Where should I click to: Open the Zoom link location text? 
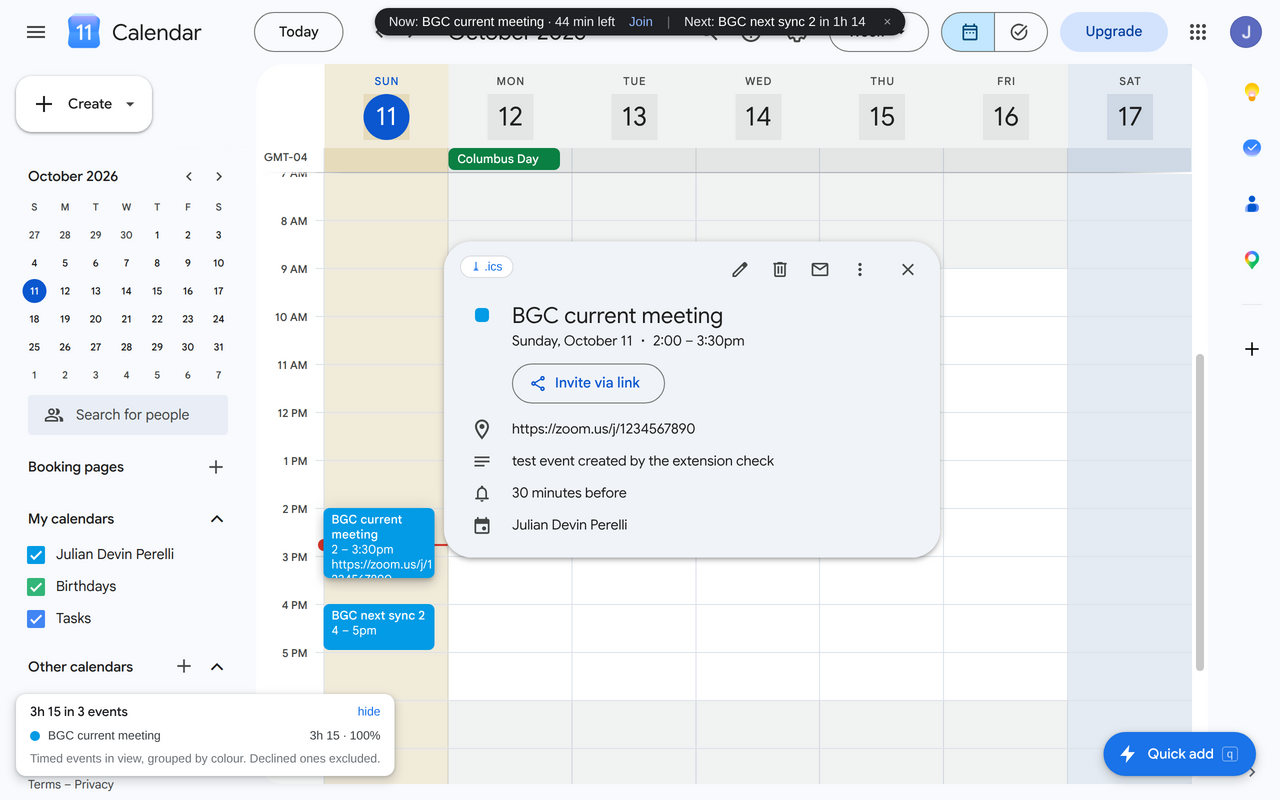pos(603,429)
